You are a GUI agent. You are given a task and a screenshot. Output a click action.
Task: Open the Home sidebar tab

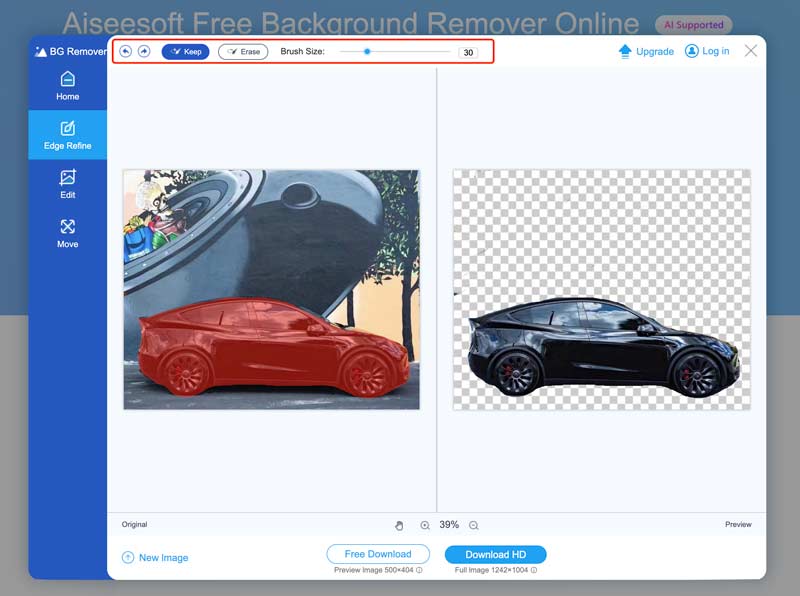click(67, 86)
